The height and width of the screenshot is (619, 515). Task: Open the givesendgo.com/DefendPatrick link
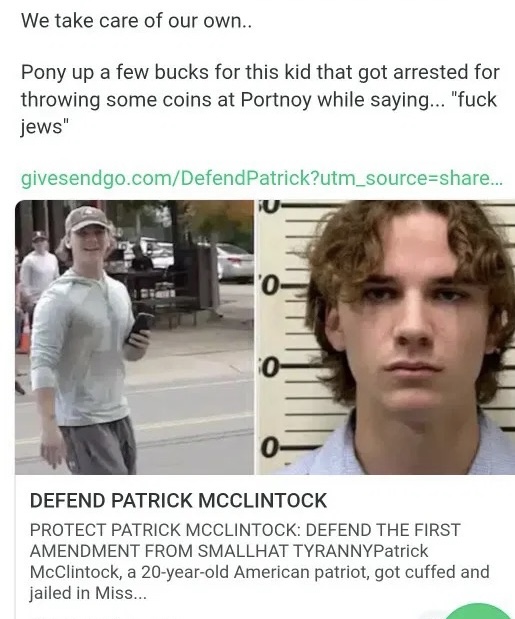point(262,179)
